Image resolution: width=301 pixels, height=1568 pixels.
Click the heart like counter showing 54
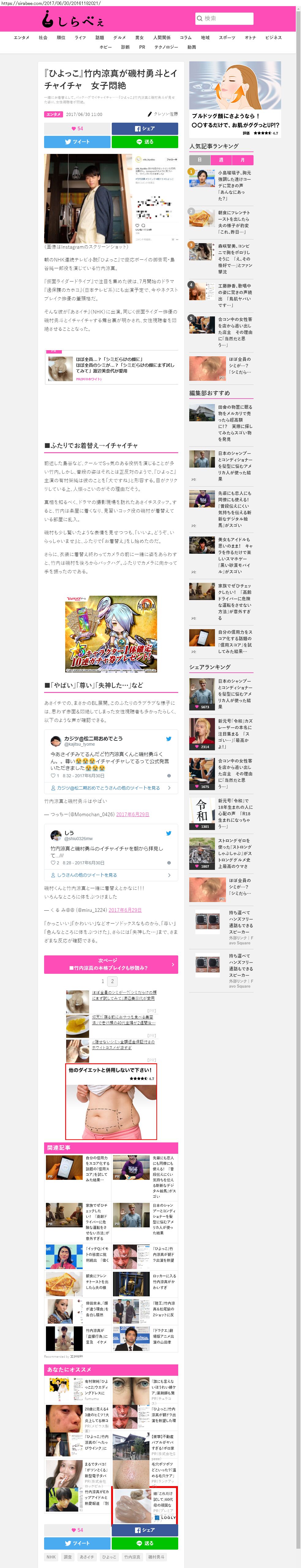pyautogui.click(x=77, y=128)
